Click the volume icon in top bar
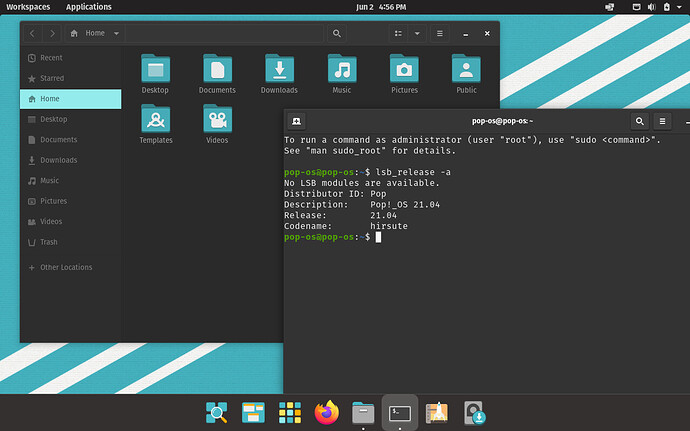Image resolution: width=690 pixels, height=431 pixels. [x=652, y=7]
